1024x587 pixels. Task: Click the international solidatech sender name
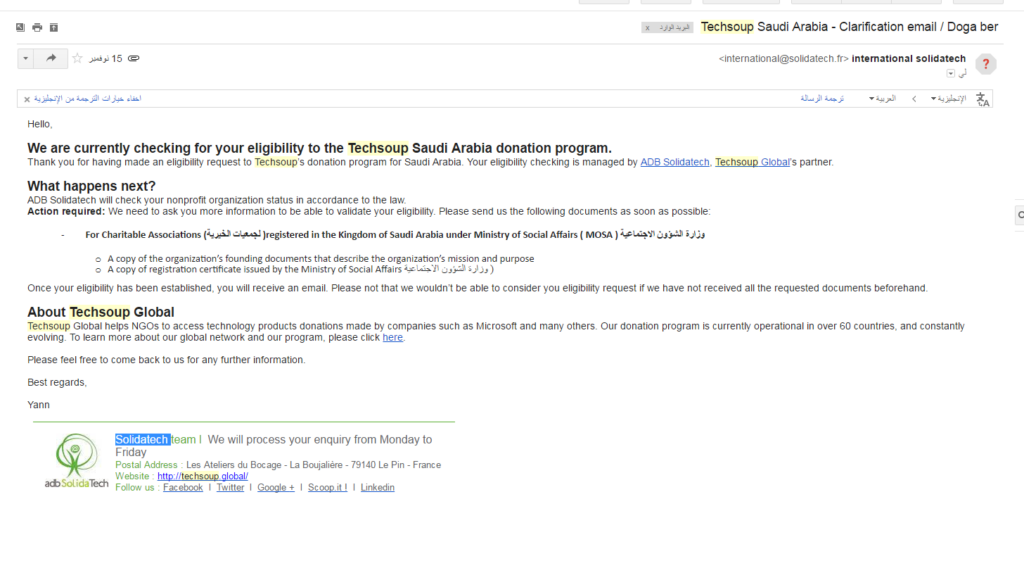[908, 59]
